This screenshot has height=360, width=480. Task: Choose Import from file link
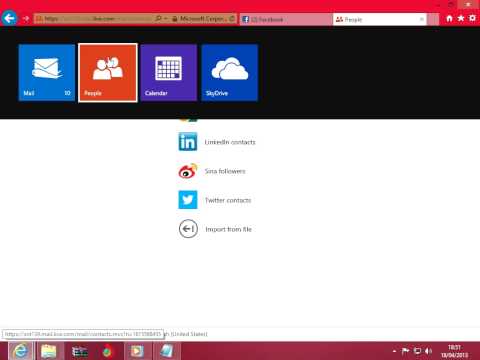tap(229, 229)
